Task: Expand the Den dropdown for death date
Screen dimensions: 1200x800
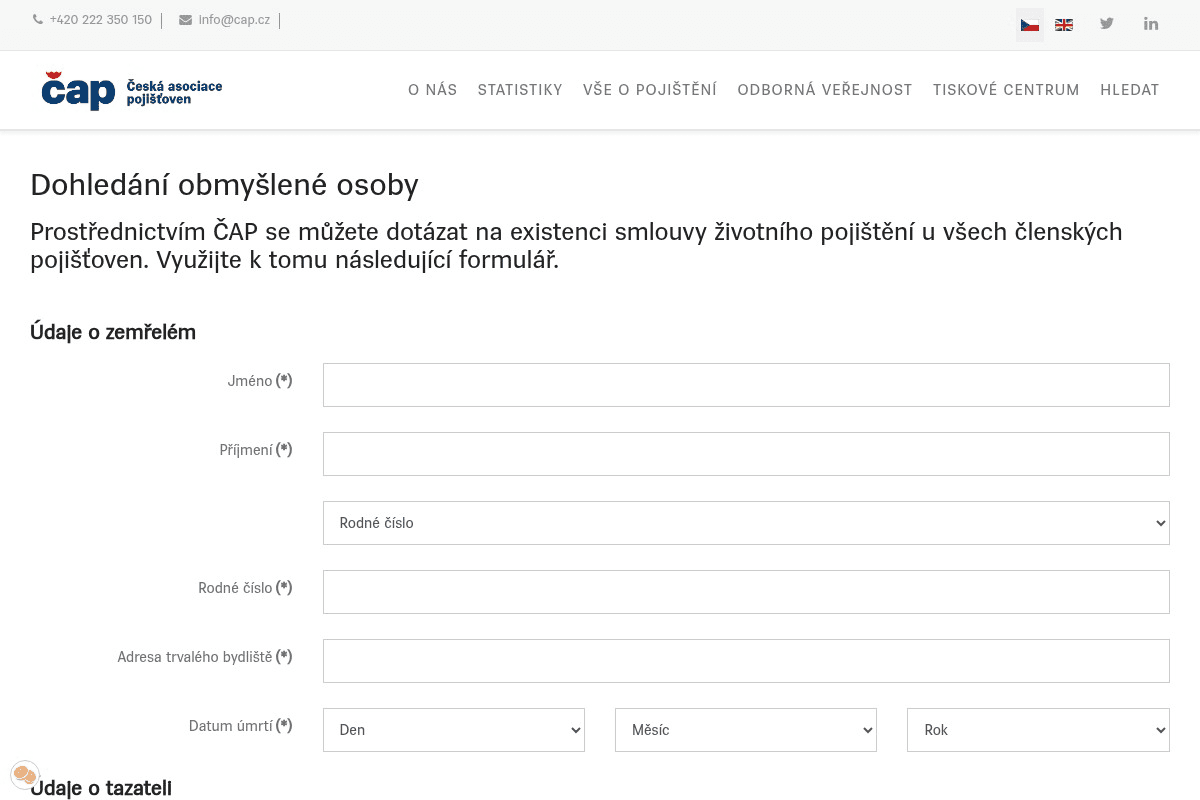Action: 454,730
